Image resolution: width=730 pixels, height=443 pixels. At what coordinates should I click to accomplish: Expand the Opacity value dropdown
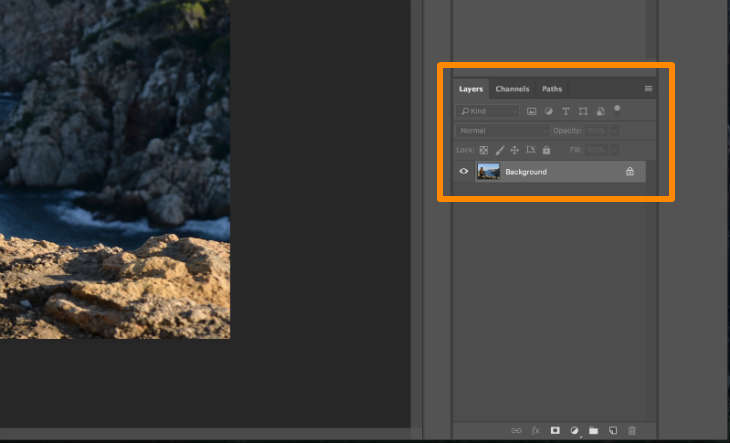pos(615,131)
